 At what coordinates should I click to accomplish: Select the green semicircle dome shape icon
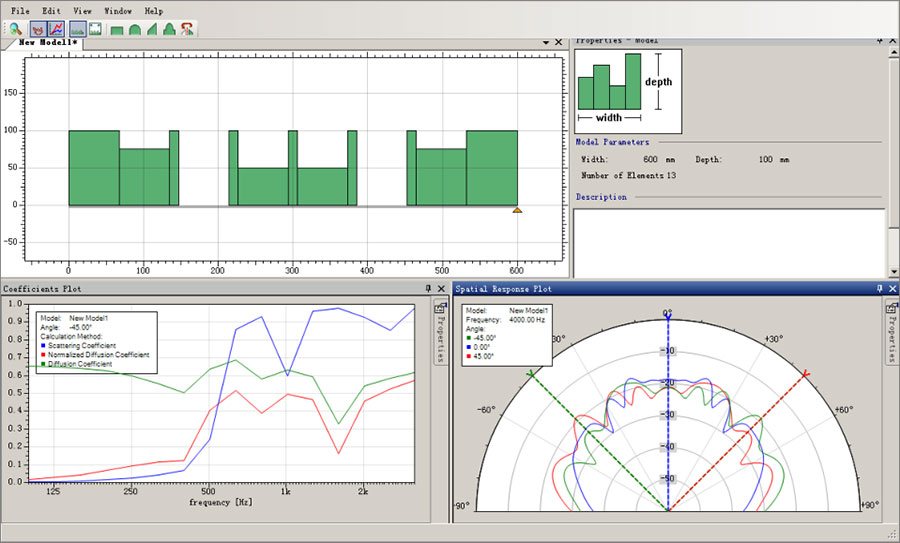134,29
